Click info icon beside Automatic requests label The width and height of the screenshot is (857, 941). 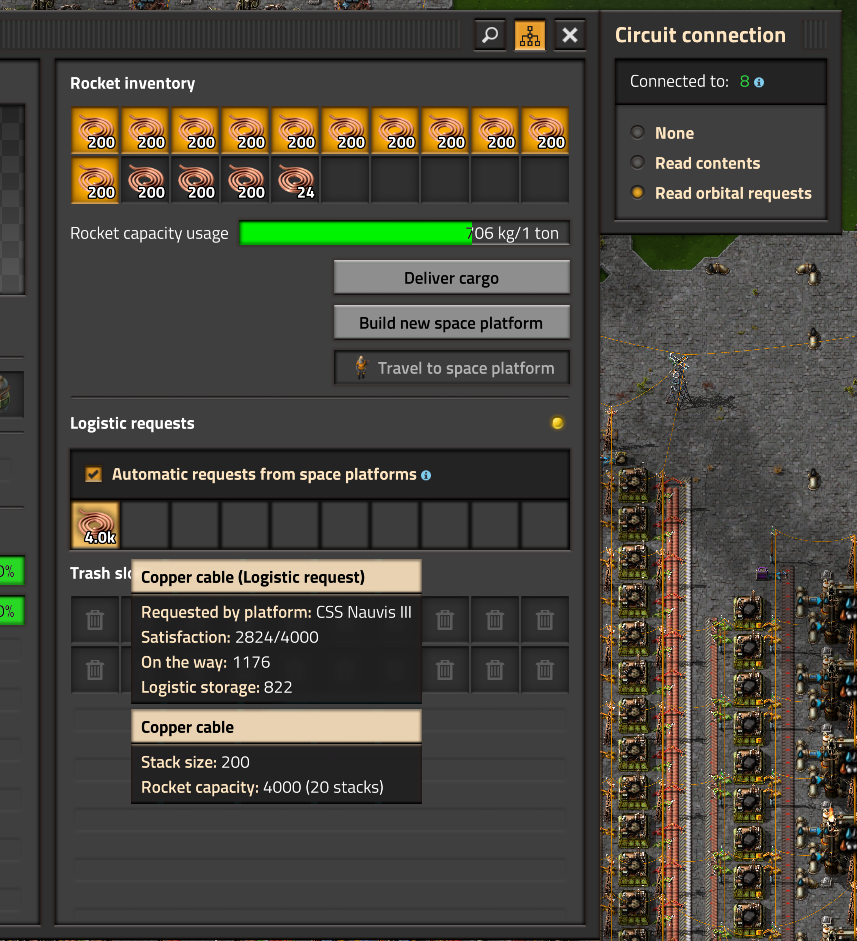pyautogui.click(x=426, y=475)
